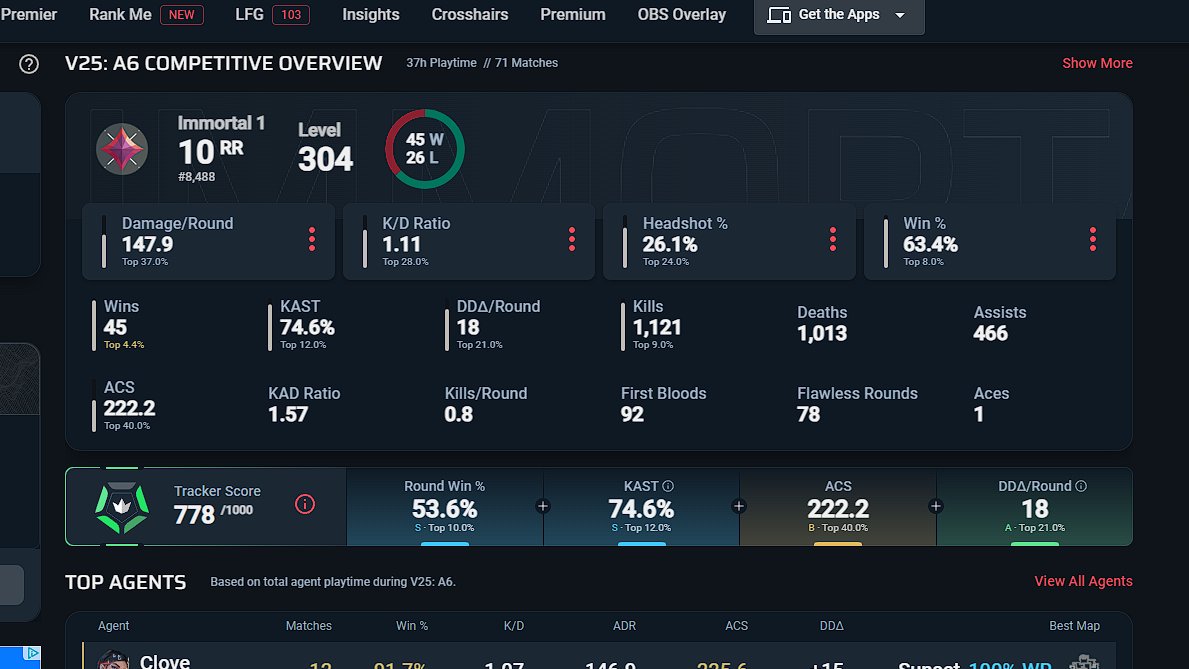Click the Aces 1 stat
Screen dimensions: 1189x669
[991, 404]
